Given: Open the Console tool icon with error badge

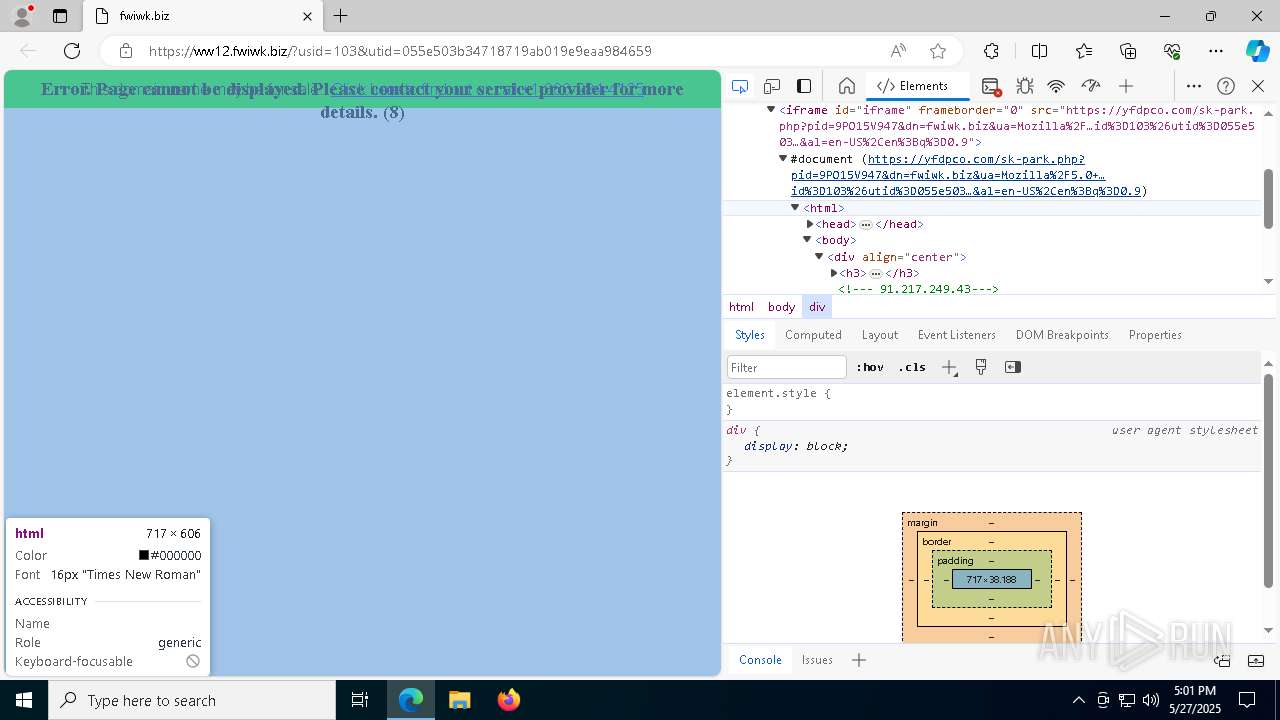Looking at the screenshot, I should pyautogui.click(x=990, y=86).
